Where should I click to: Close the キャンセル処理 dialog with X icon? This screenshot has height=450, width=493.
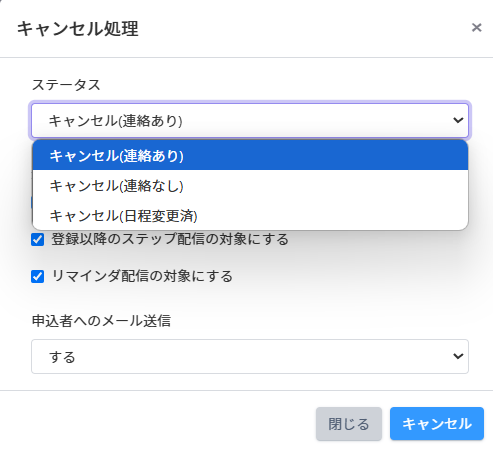click(x=476, y=28)
